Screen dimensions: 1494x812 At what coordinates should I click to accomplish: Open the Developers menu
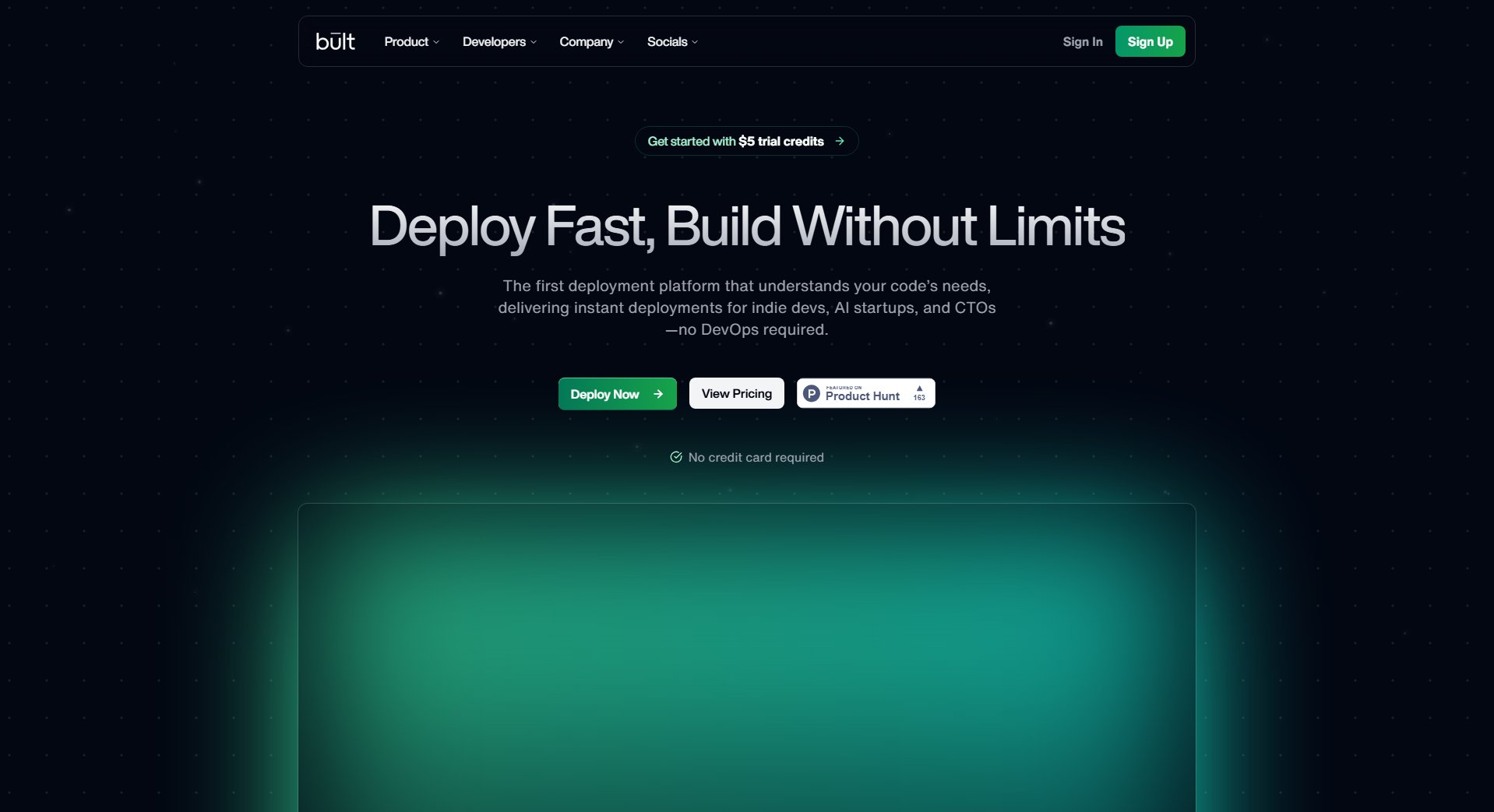point(493,42)
